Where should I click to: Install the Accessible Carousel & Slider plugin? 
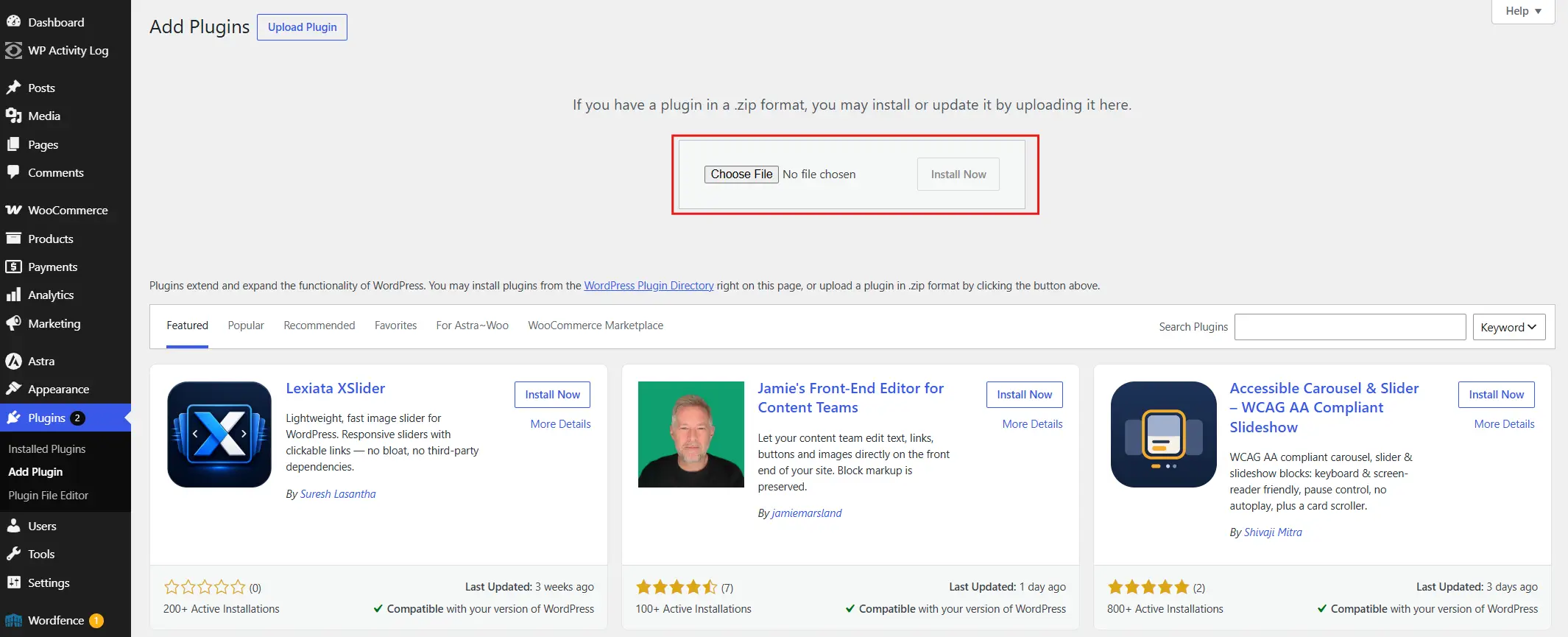[x=1496, y=395]
